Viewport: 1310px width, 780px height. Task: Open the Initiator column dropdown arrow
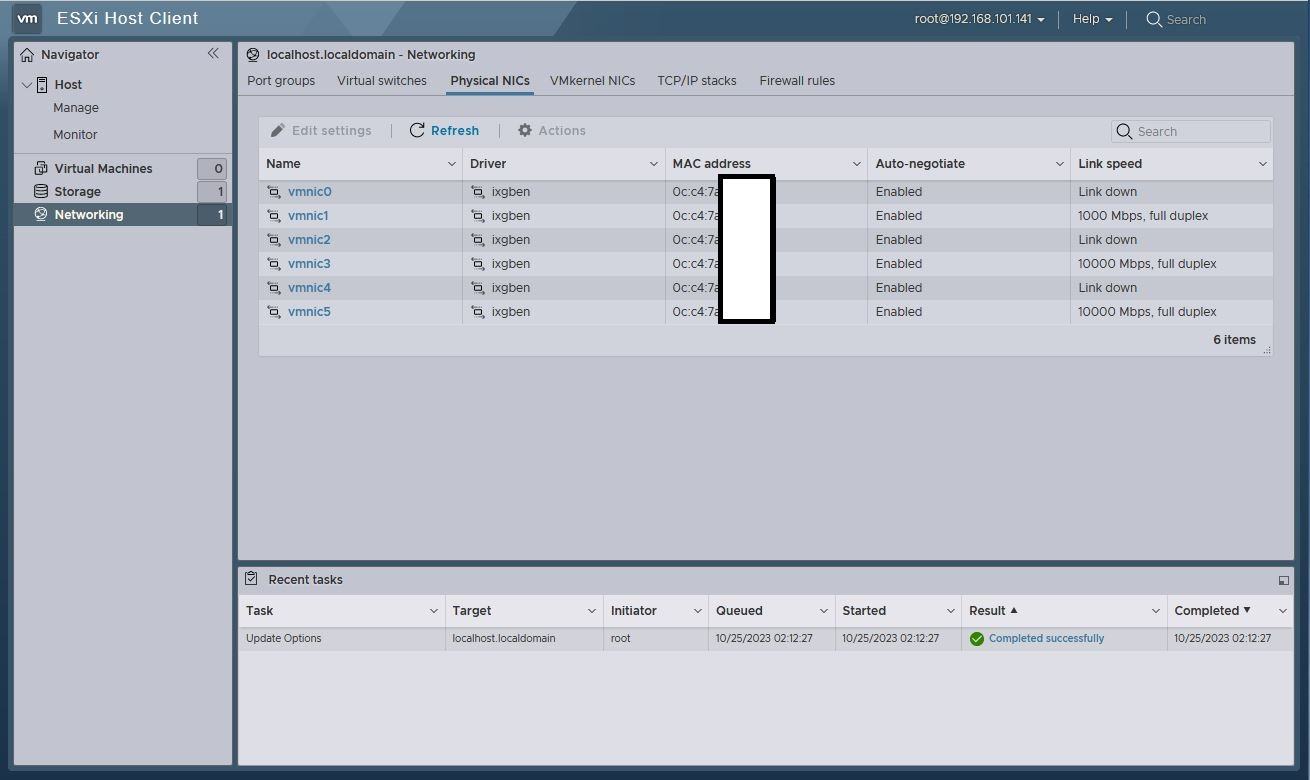point(697,611)
